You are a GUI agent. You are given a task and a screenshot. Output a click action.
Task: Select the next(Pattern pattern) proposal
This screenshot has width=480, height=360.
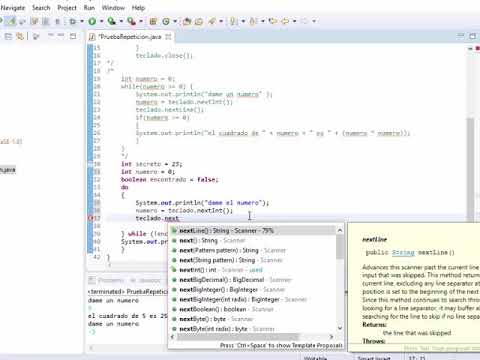252,250
